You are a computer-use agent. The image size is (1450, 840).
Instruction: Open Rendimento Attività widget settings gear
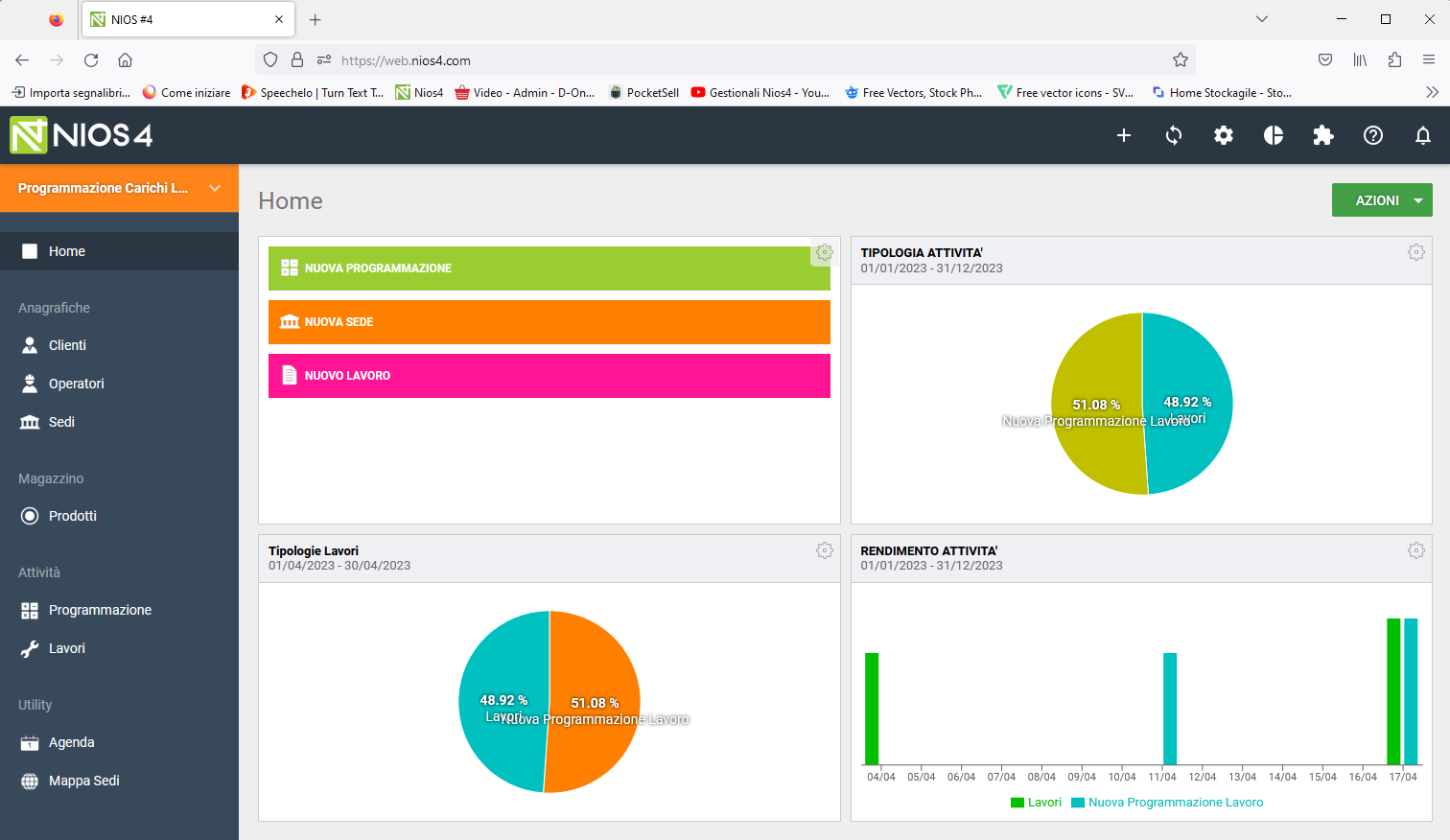coord(1415,550)
